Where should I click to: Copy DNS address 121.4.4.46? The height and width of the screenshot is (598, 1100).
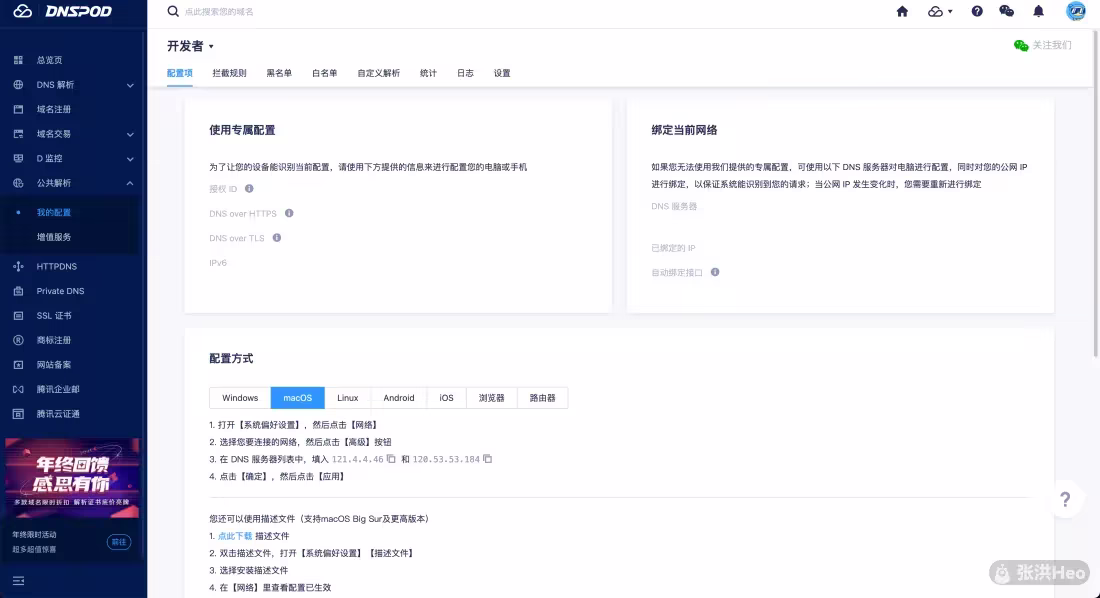(392, 459)
